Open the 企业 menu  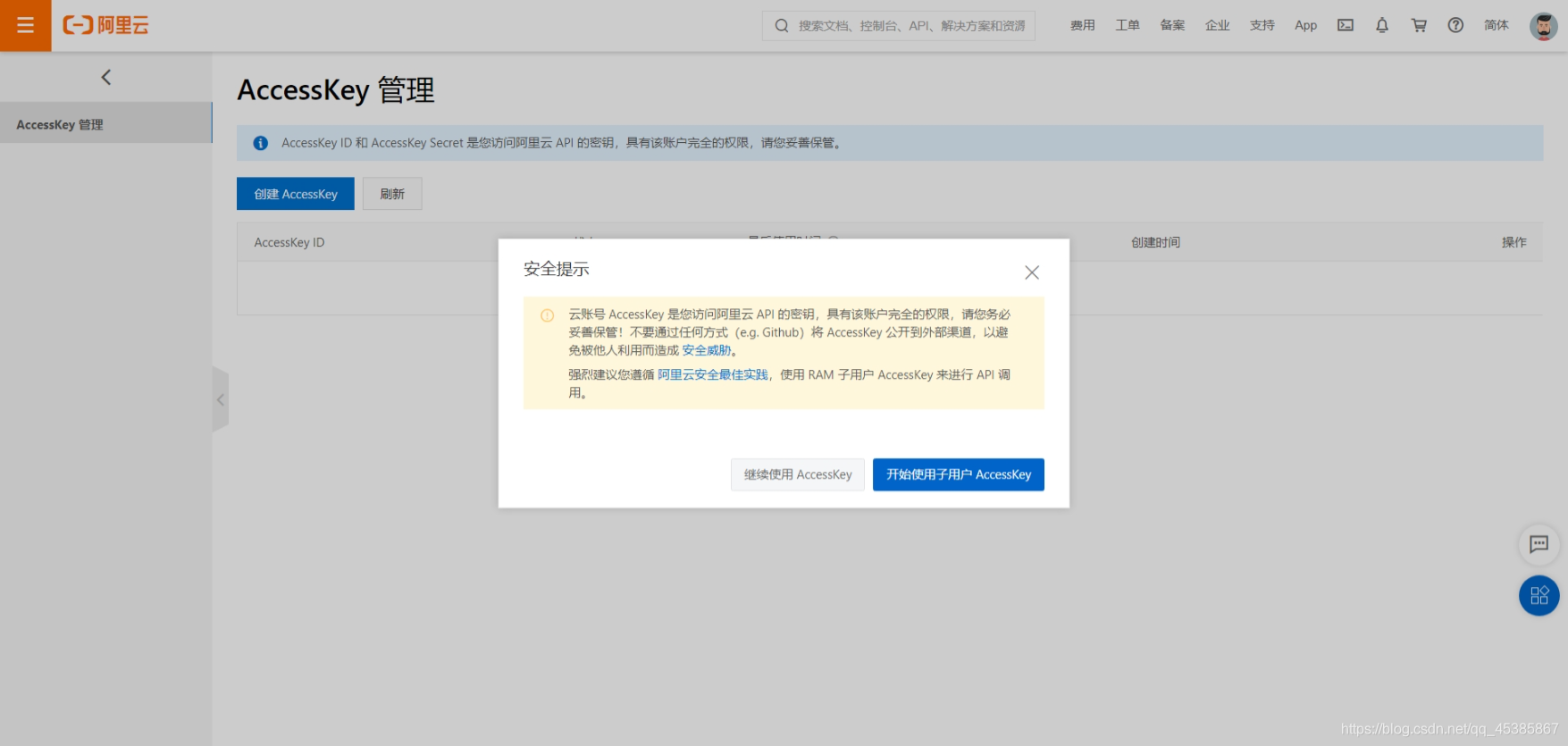(x=1217, y=26)
